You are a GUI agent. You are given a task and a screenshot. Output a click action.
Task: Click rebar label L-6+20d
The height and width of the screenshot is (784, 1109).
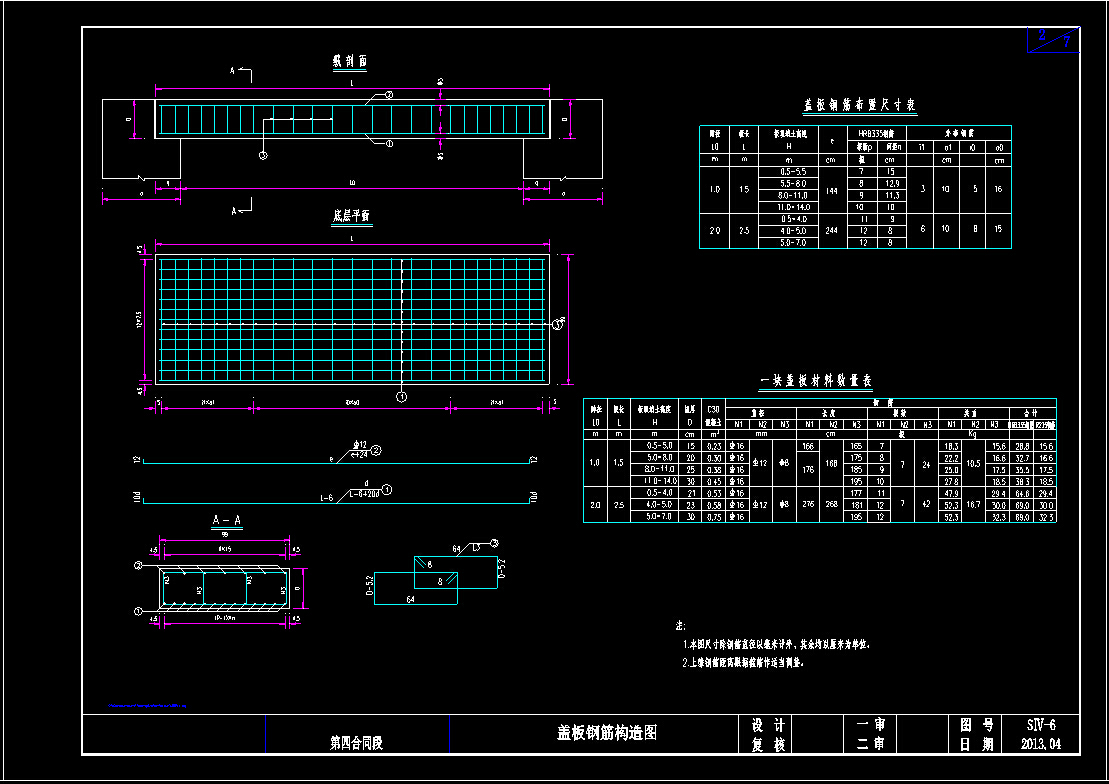pos(365,495)
